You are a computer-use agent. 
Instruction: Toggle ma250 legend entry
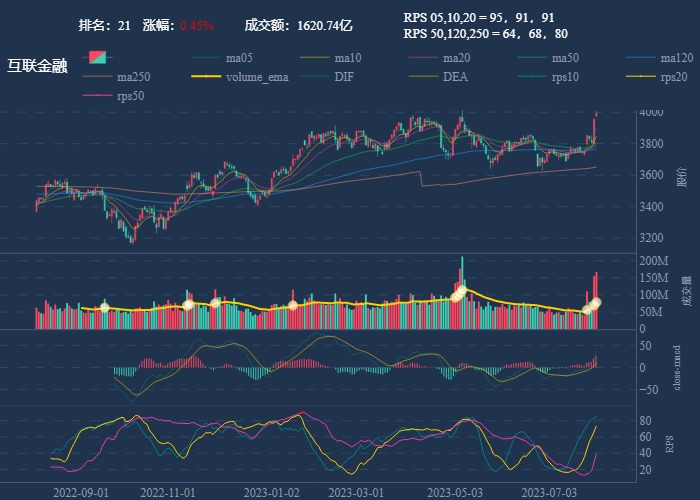click(x=117, y=77)
